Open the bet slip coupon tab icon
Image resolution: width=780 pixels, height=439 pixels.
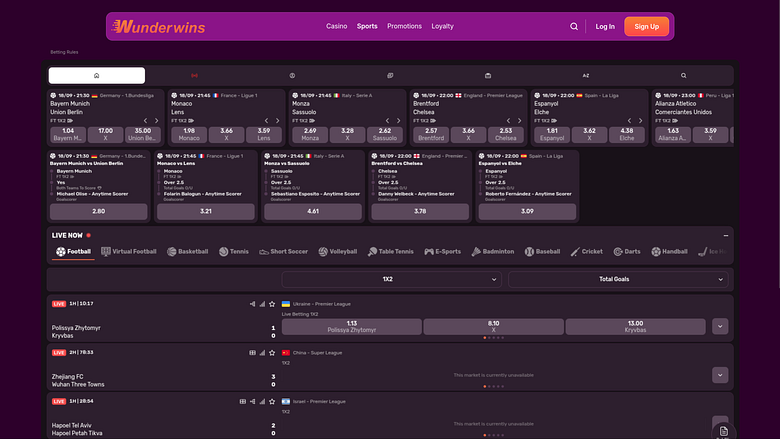[390, 76]
